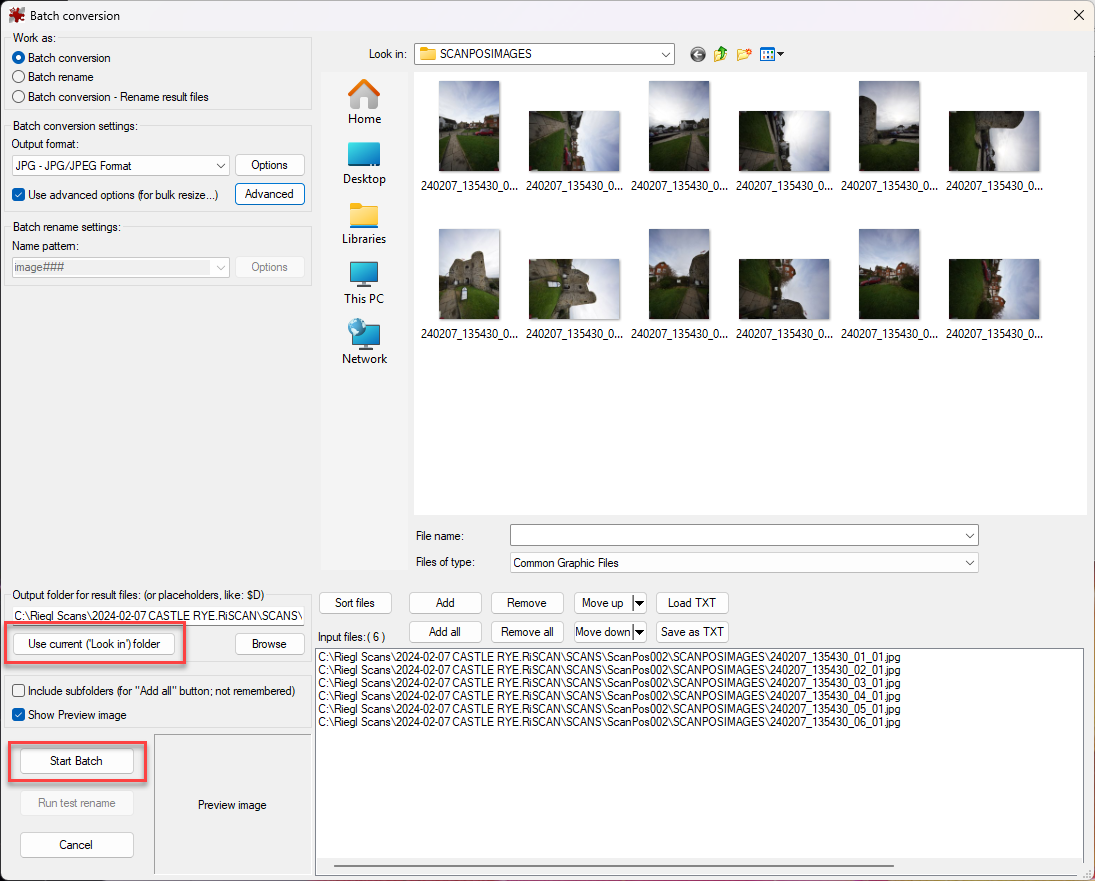Click the Home icon in places sidebar
This screenshot has height=881, width=1095.
point(364,96)
